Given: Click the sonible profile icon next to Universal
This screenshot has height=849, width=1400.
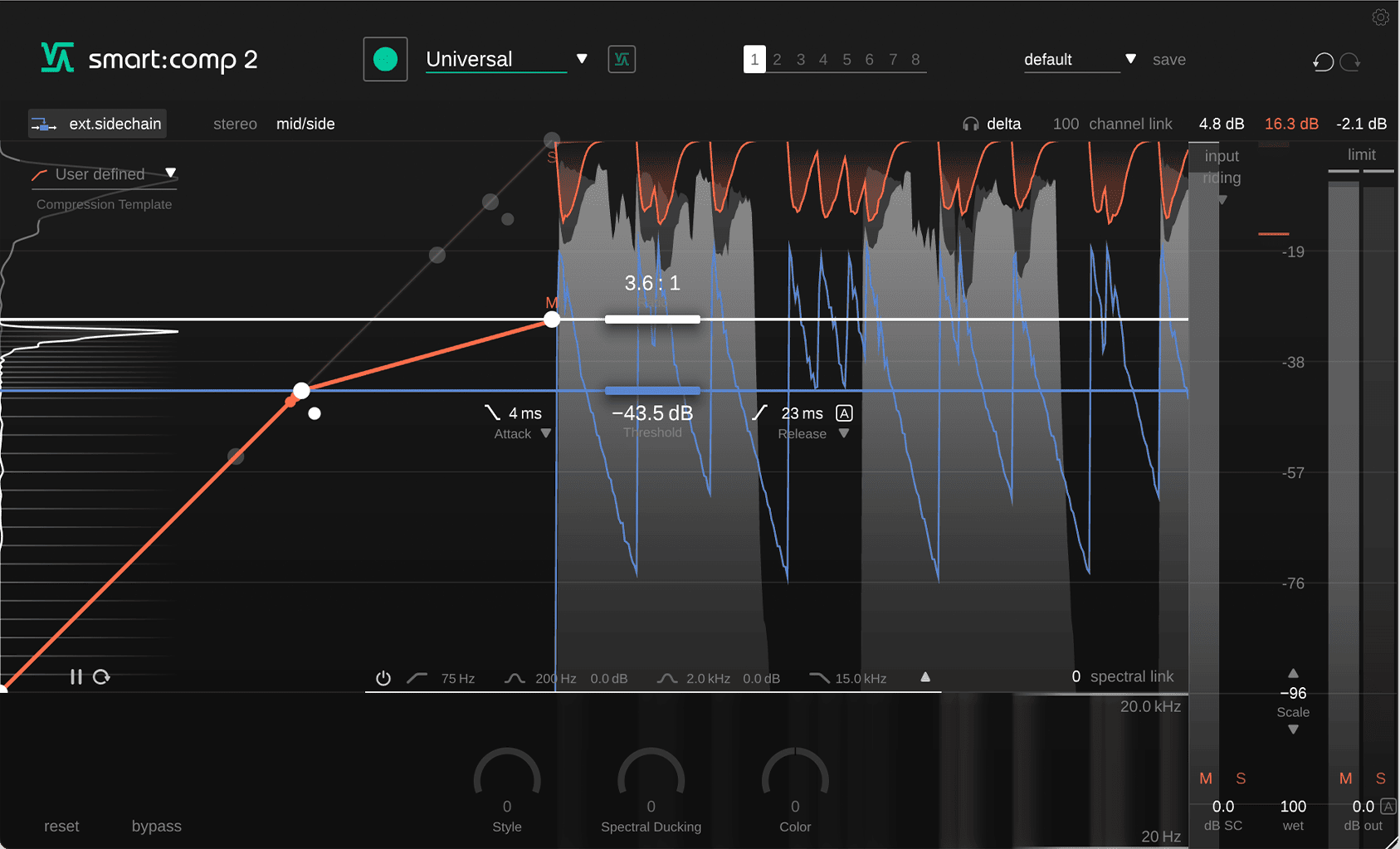Looking at the screenshot, I should [622, 59].
